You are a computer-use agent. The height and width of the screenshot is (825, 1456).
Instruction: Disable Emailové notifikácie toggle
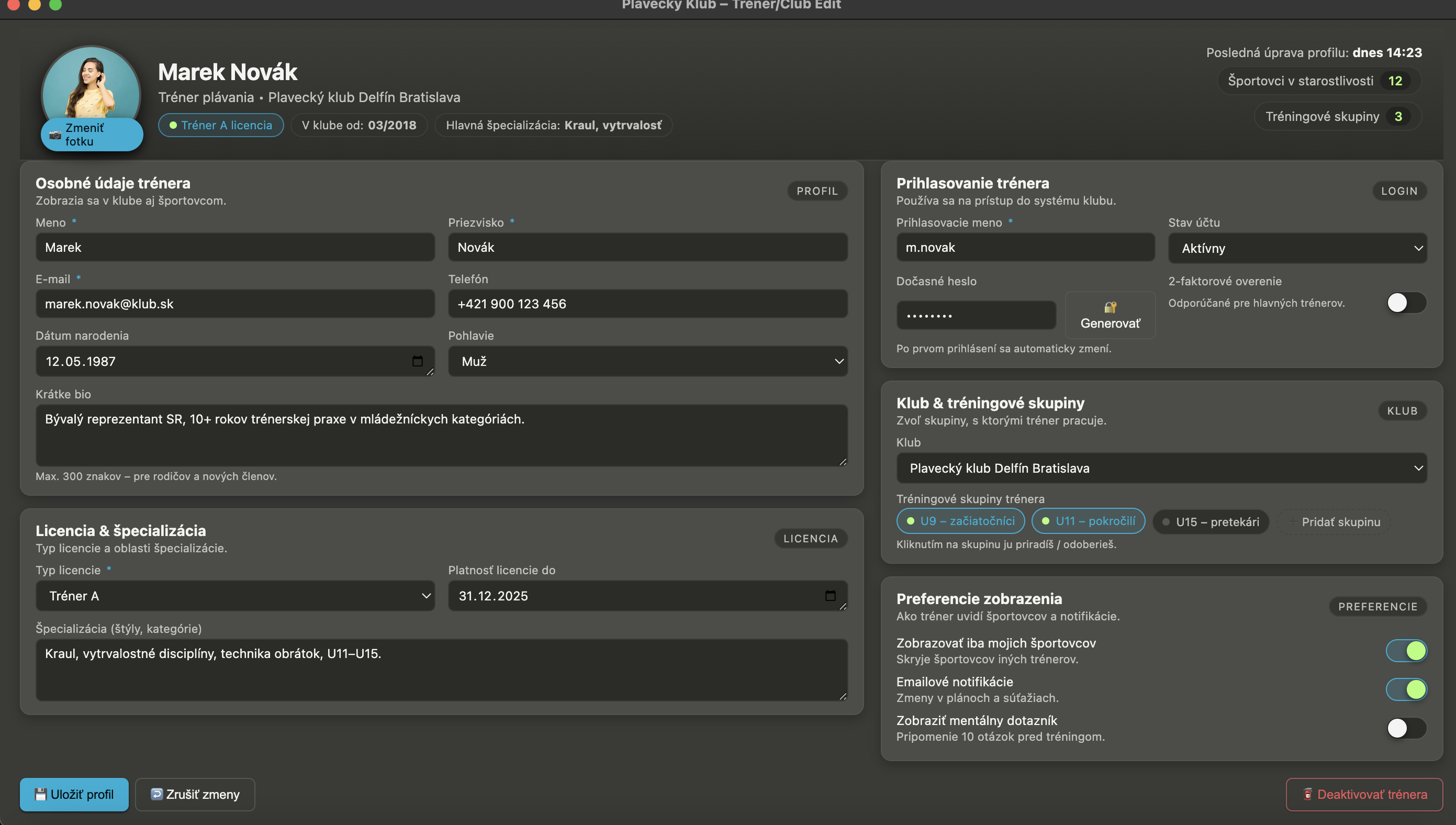[1407, 689]
